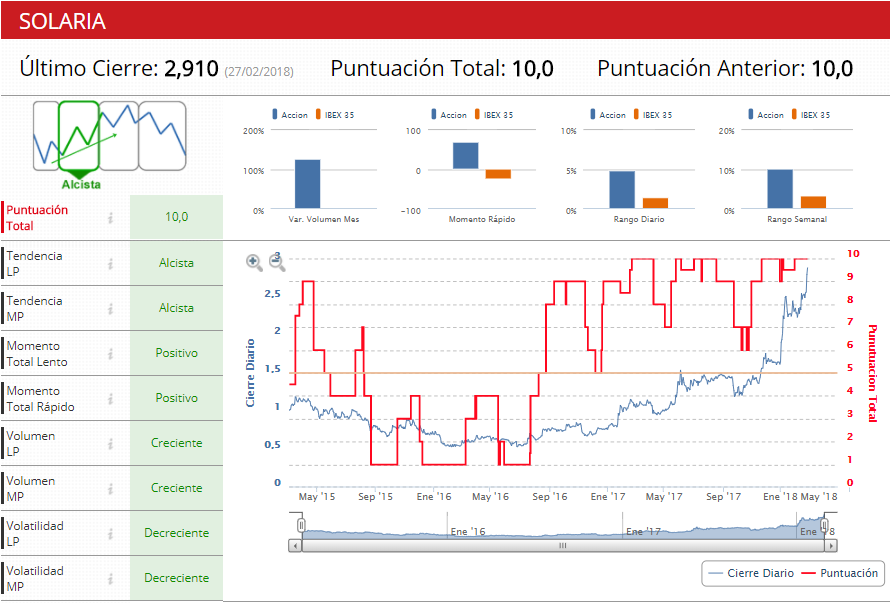The image size is (891, 603).
Task: Click the Puntuacion Total red axis title
Action: click(x=872, y=374)
